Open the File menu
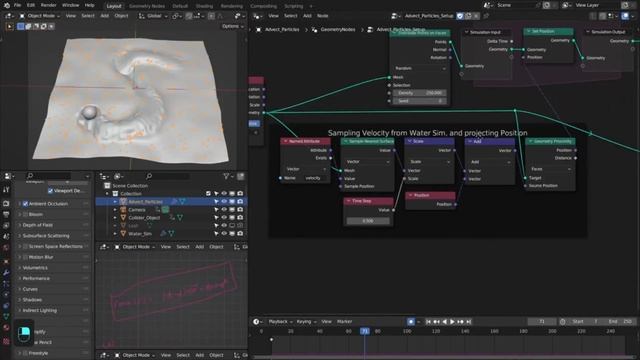 (x=17, y=5)
